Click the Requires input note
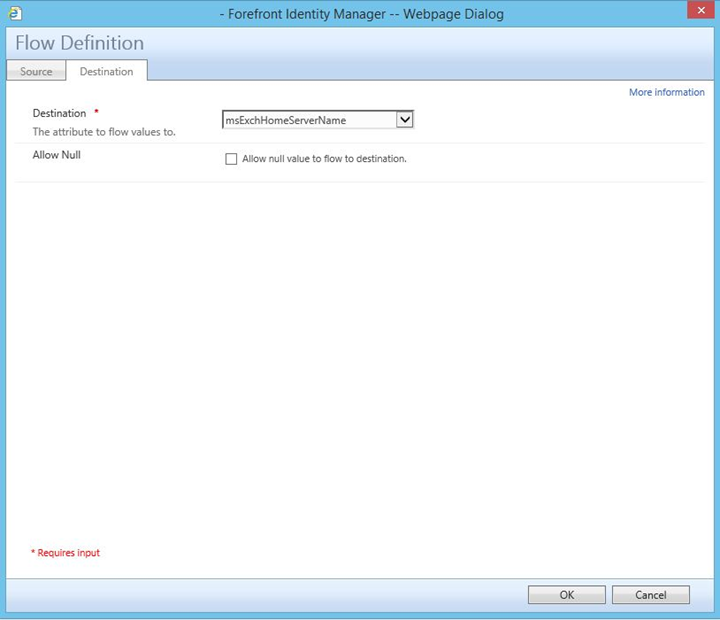 pyautogui.click(x=65, y=552)
